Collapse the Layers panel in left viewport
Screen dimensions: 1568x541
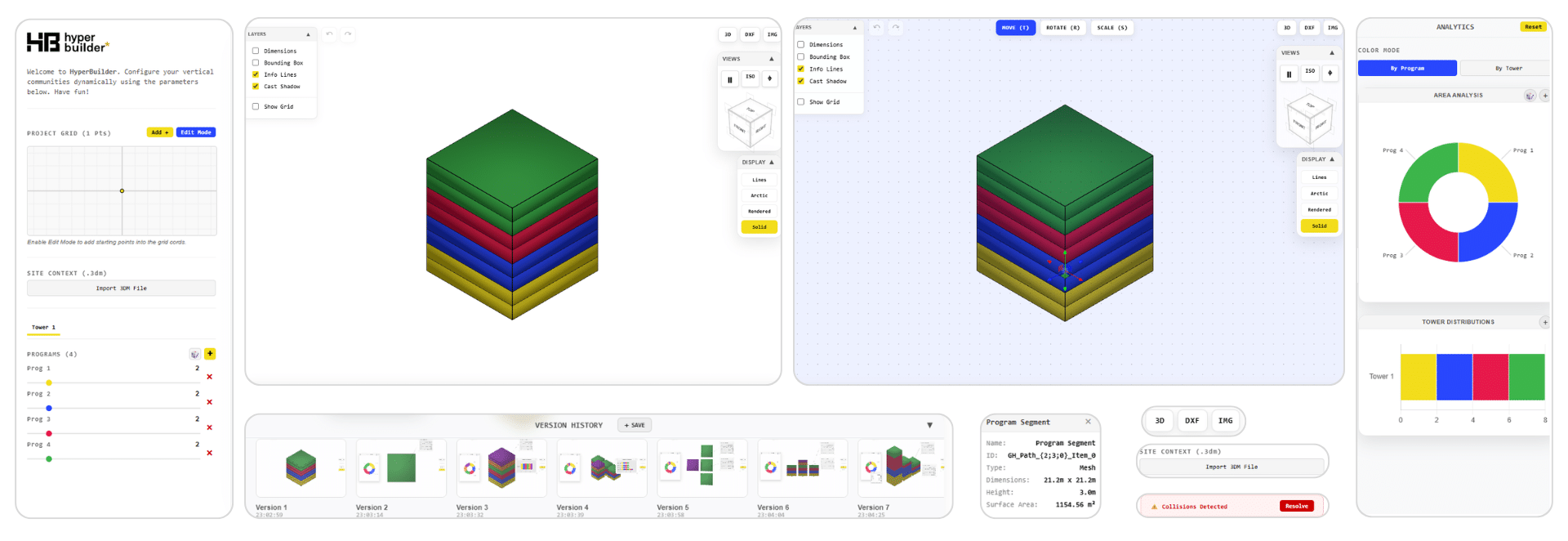[x=308, y=34]
